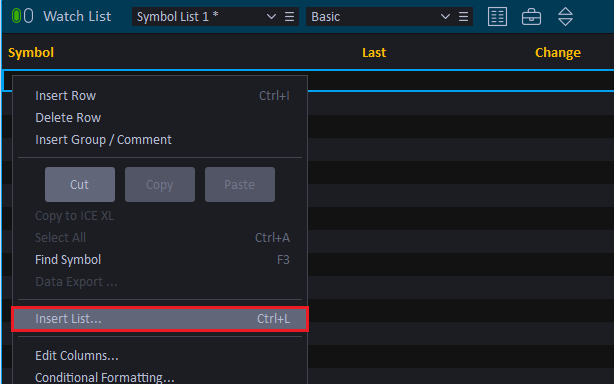
Task: Select highlighted Insert List... menu item
Action: (160, 319)
